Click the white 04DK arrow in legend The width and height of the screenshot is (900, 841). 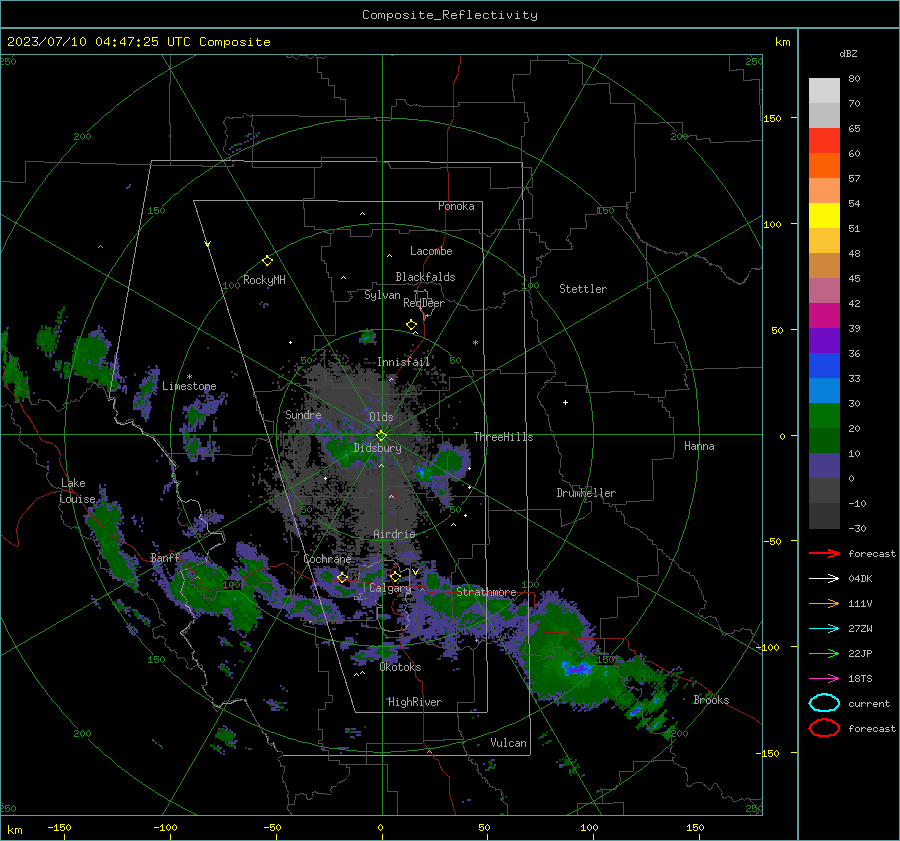[x=824, y=578]
